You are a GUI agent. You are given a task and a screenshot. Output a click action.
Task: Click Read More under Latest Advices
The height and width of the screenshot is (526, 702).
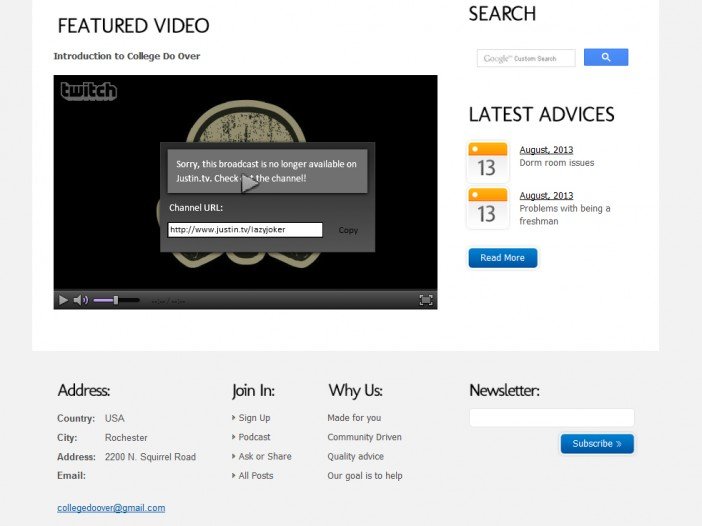click(x=502, y=258)
